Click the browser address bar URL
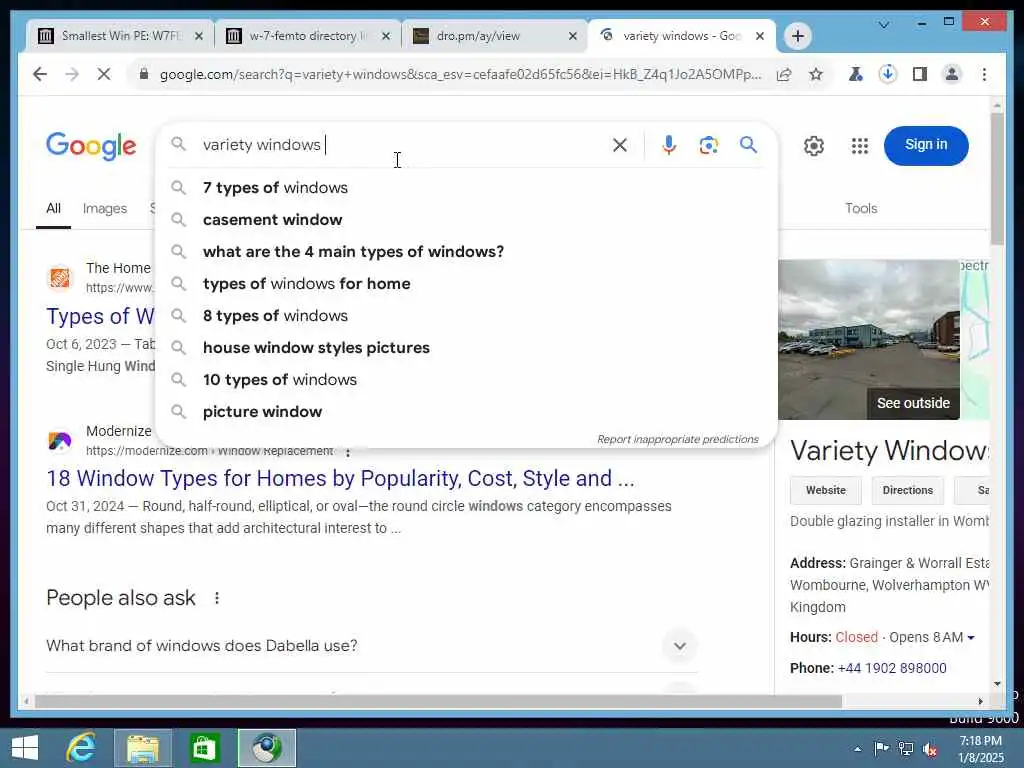1024x768 pixels. [x=460, y=74]
